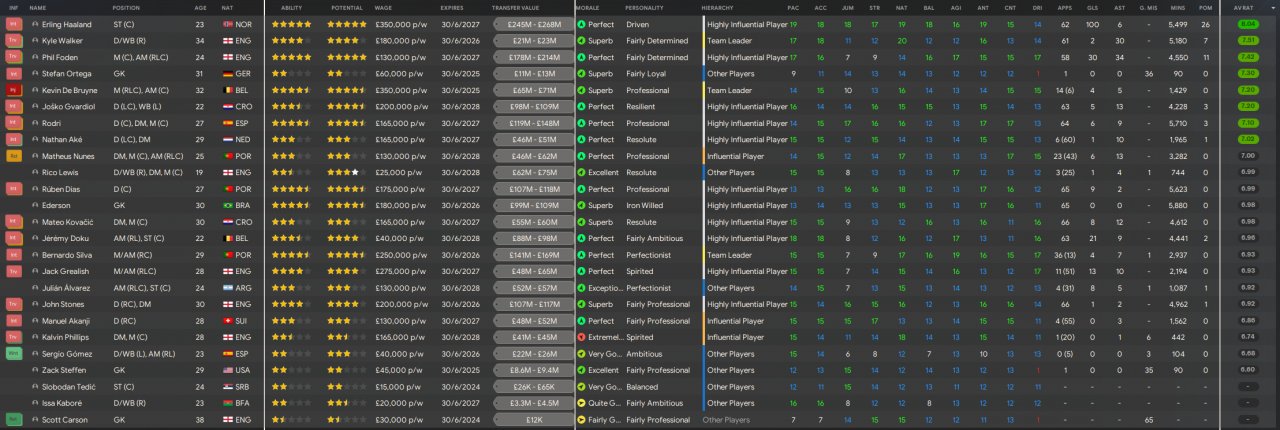
Task: Sort by the Age column header
Action: click(x=200, y=7)
